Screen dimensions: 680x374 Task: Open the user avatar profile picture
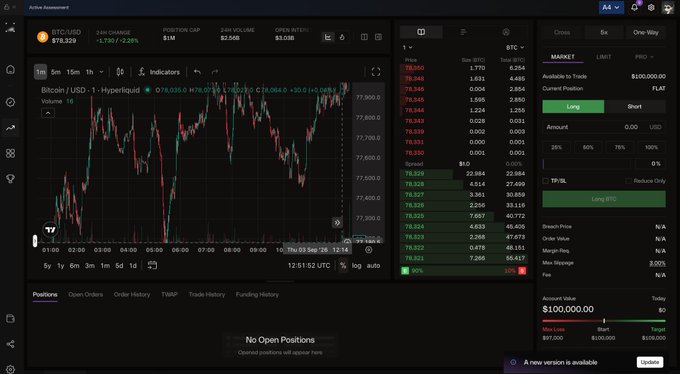pos(667,7)
